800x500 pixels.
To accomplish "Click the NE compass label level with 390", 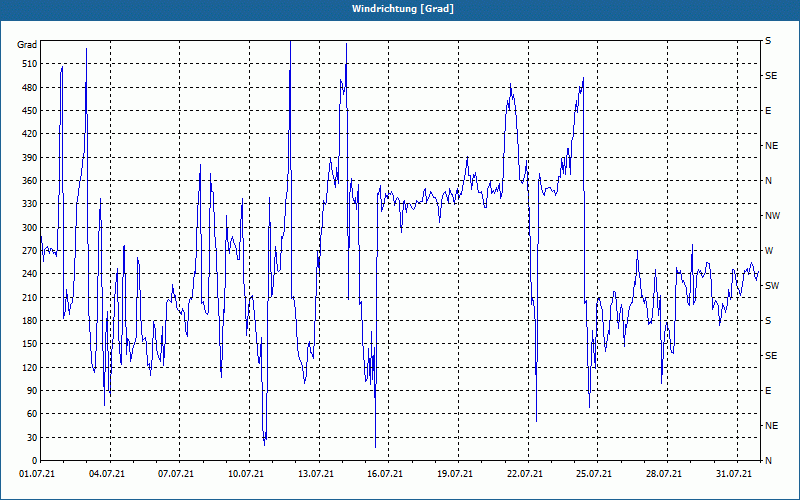I will [x=772, y=146].
